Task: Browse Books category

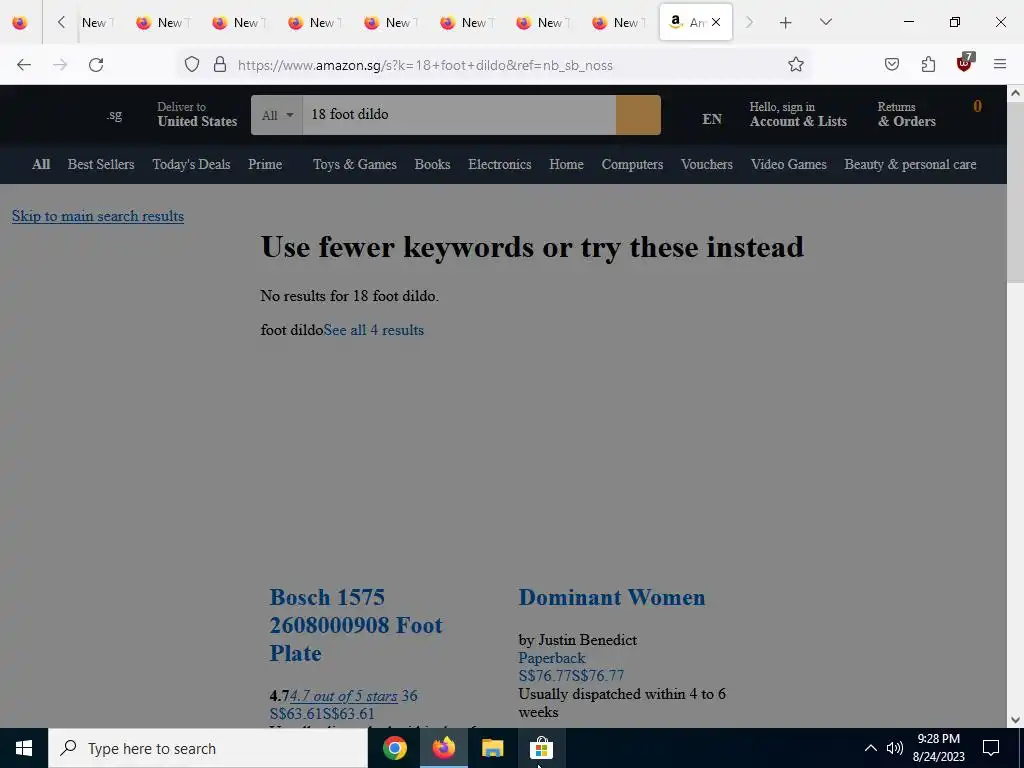Action: pyautogui.click(x=432, y=165)
